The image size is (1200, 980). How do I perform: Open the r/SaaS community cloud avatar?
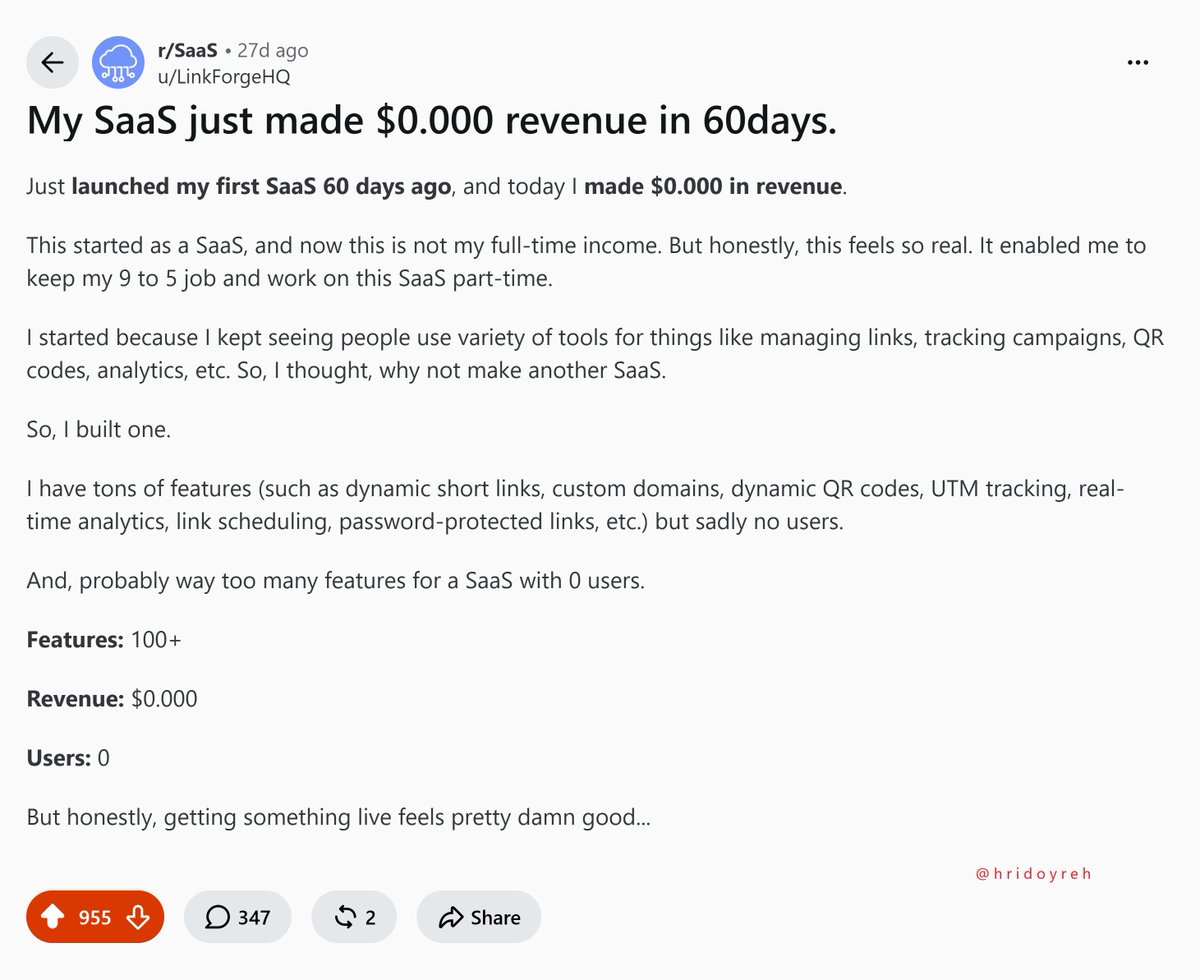[118, 63]
